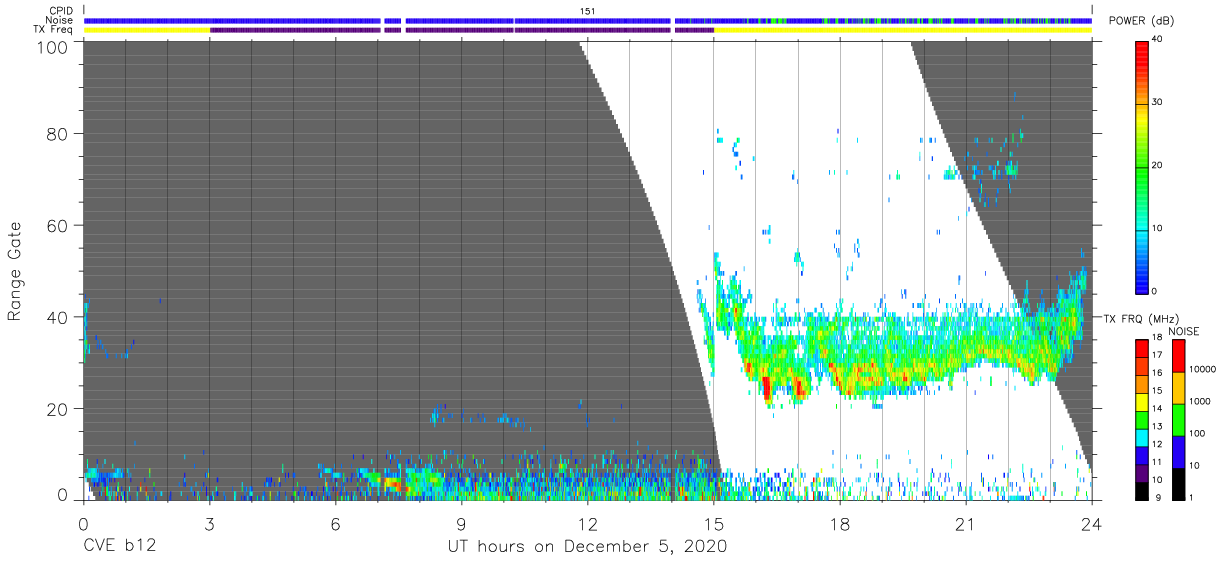Screen dimensions: 1228x567
Task: Click the 14 tick on TX FRQ legend
Action: tap(1159, 408)
